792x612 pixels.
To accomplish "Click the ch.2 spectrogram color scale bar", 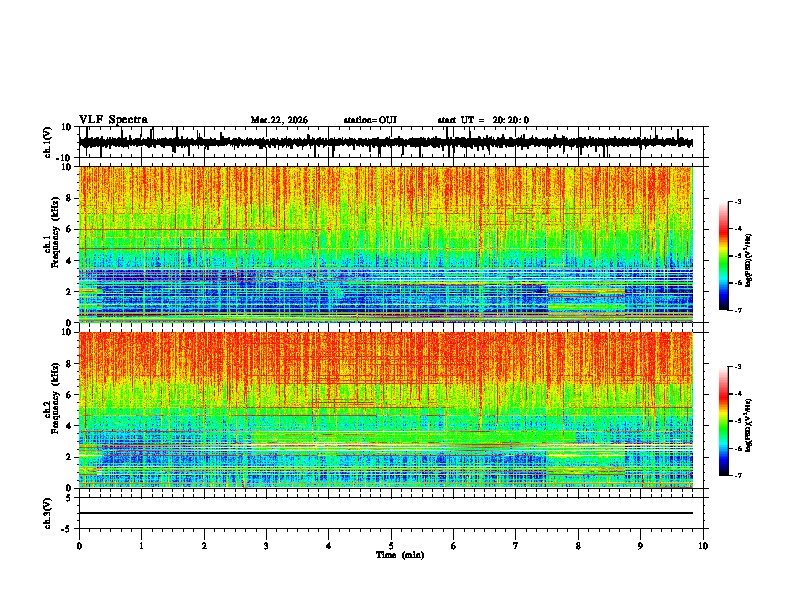I will [x=723, y=421].
